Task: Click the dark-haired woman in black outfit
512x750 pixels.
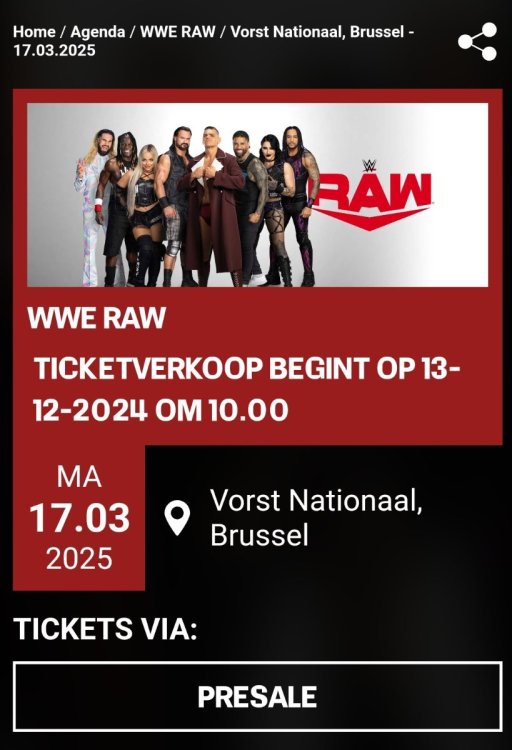Action: (277, 210)
